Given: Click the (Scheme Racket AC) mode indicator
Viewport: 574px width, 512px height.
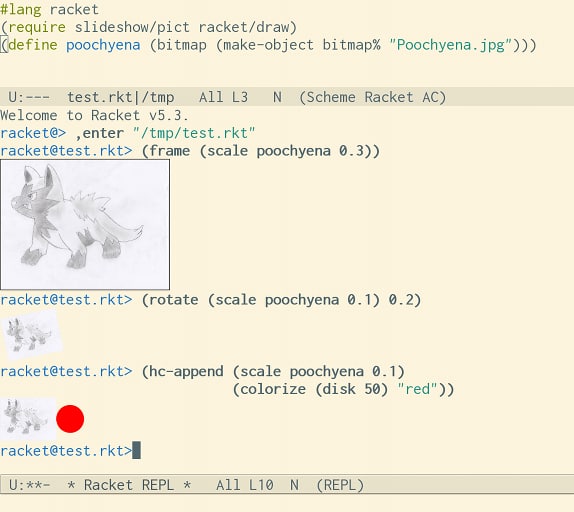Looking at the screenshot, I should 373,97.
